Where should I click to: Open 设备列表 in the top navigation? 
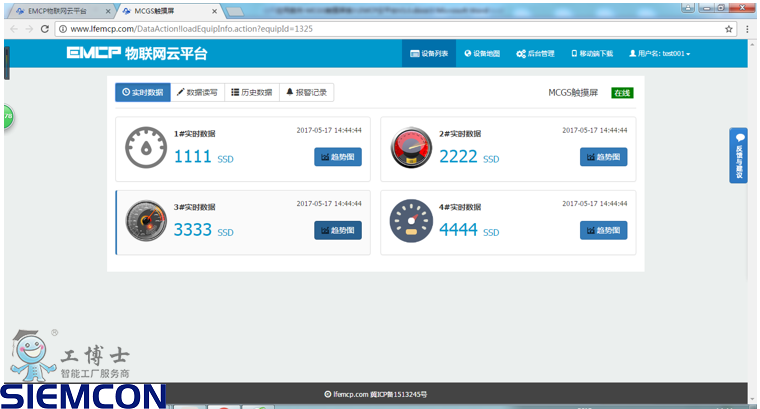(429, 53)
